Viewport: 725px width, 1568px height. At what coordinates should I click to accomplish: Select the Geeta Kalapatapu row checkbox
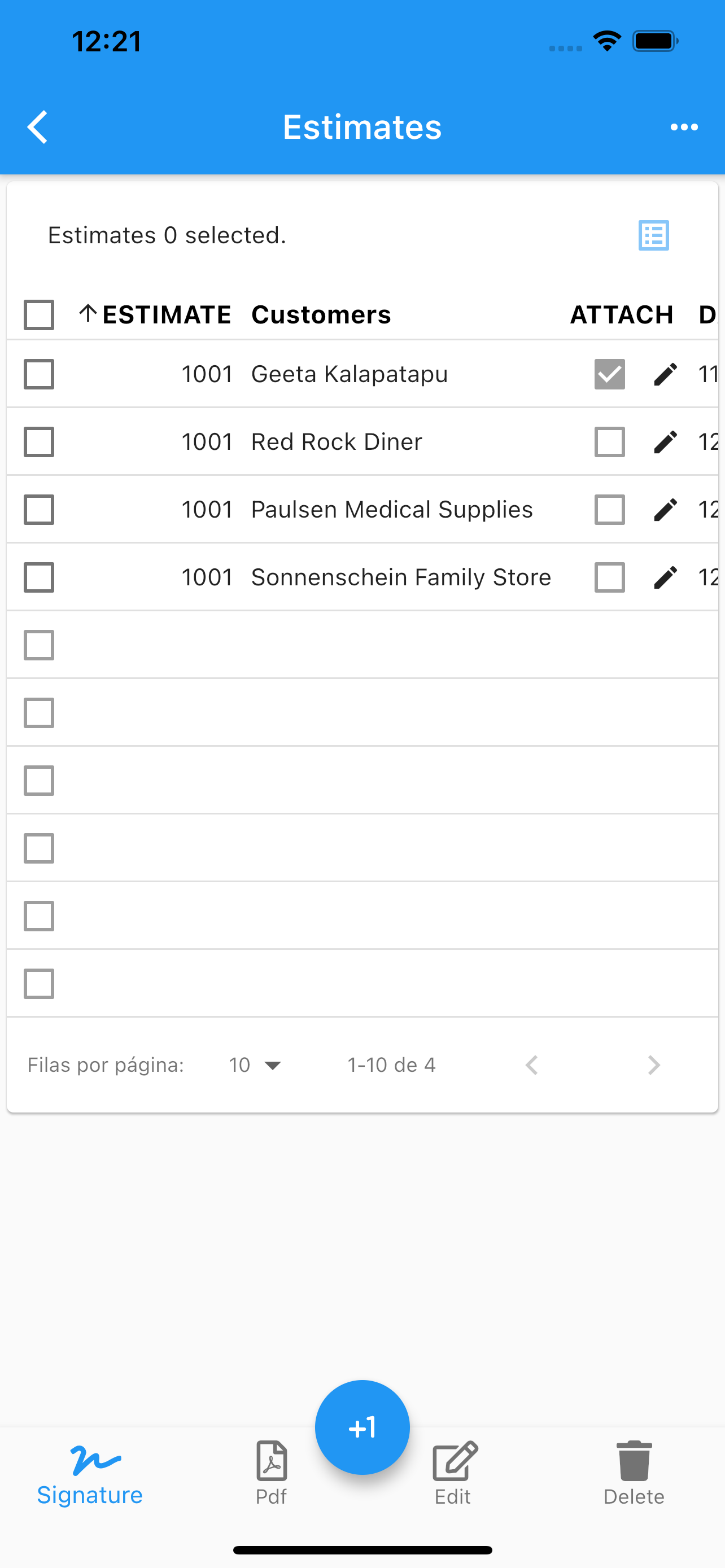pyautogui.click(x=39, y=374)
